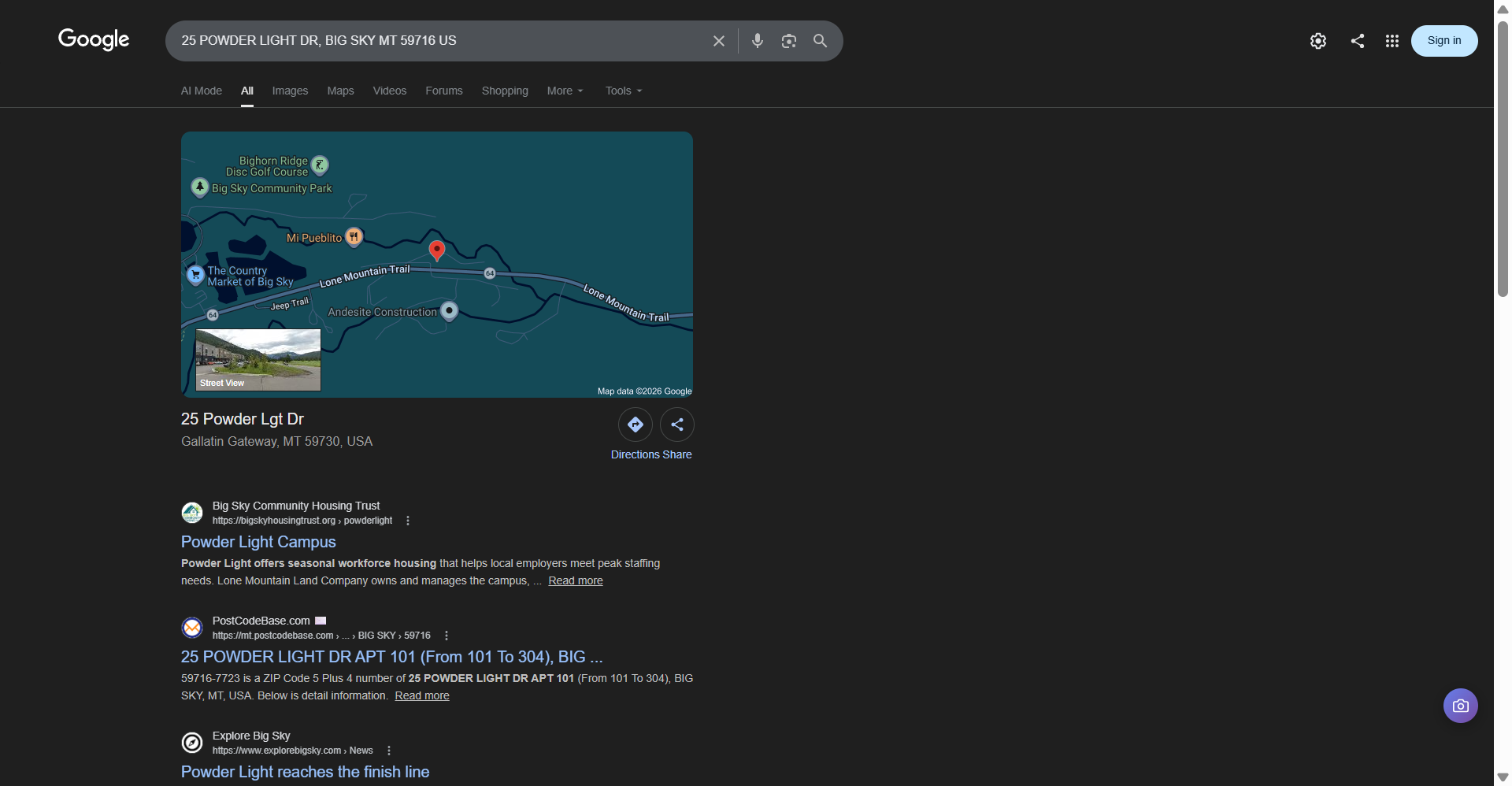Screen dimensions: 1512x786
Task: Switch to Maps tab
Action: [340, 91]
